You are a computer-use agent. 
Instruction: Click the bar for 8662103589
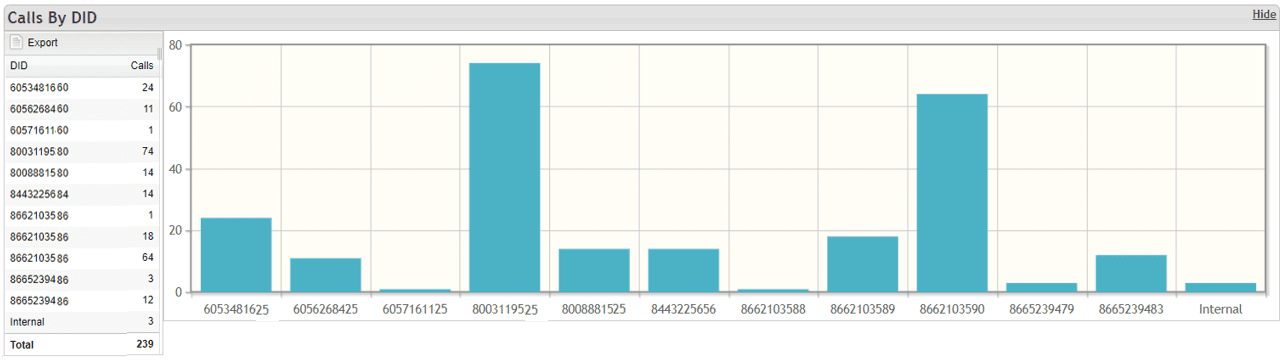(863, 265)
